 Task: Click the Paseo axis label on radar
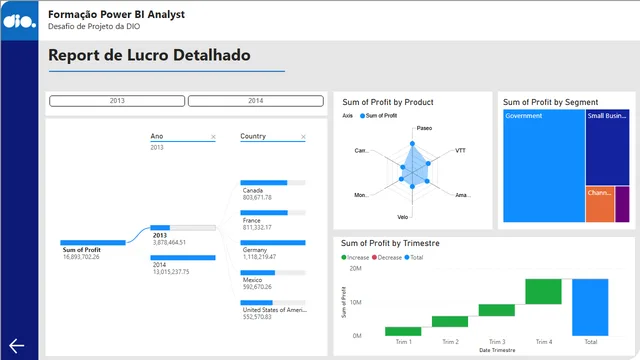point(424,128)
